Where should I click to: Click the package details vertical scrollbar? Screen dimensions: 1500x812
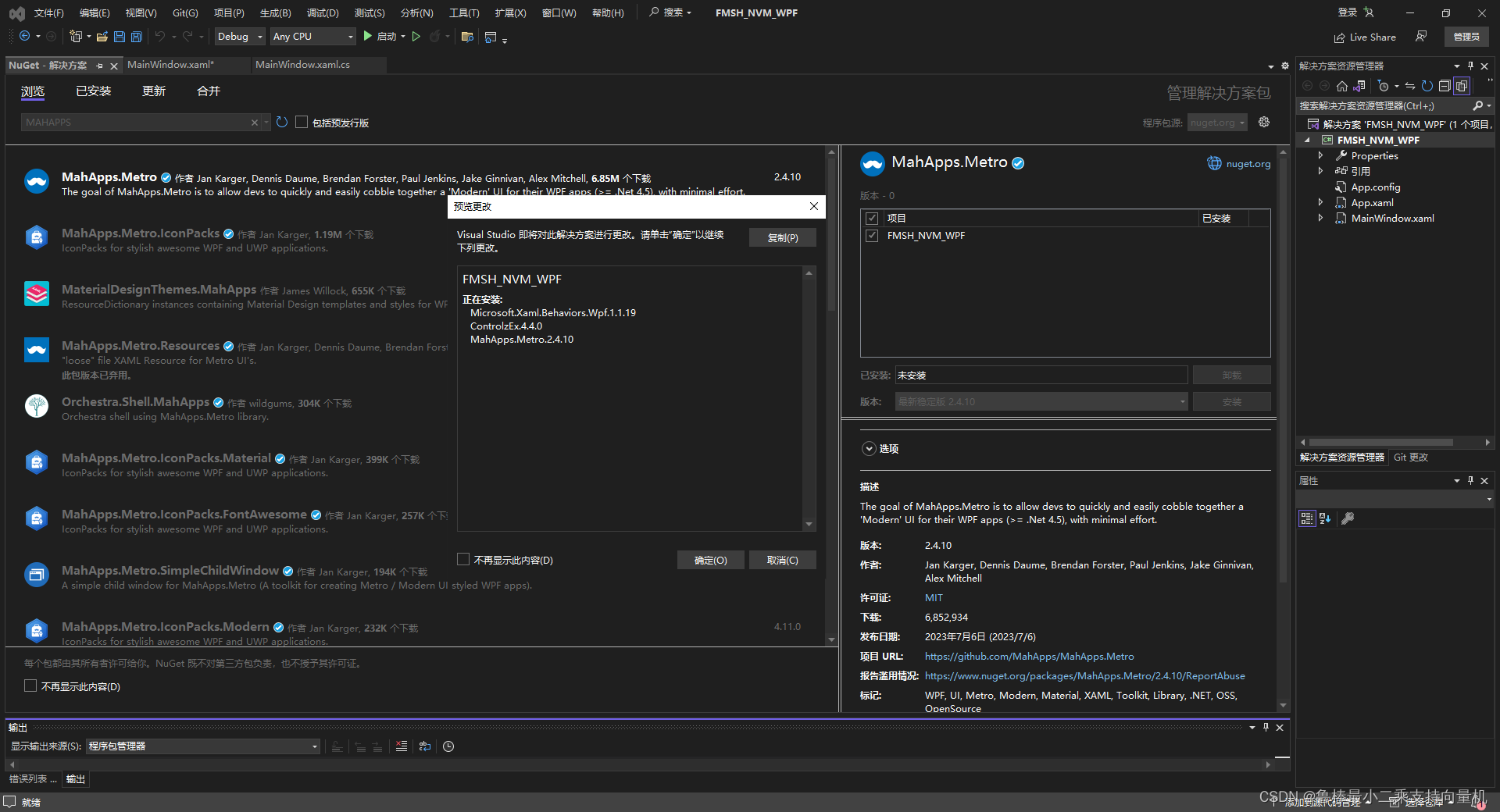click(x=1283, y=428)
